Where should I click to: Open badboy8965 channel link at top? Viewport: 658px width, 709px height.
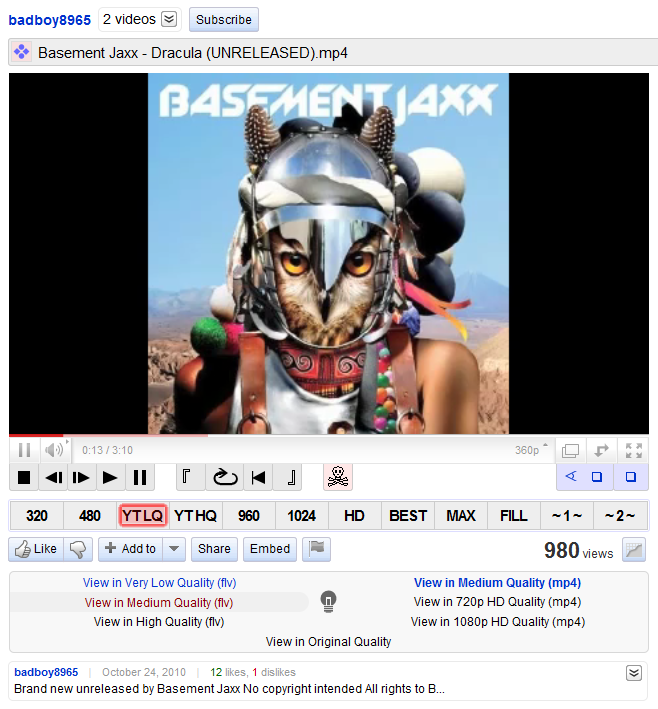(x=50, y=20)
